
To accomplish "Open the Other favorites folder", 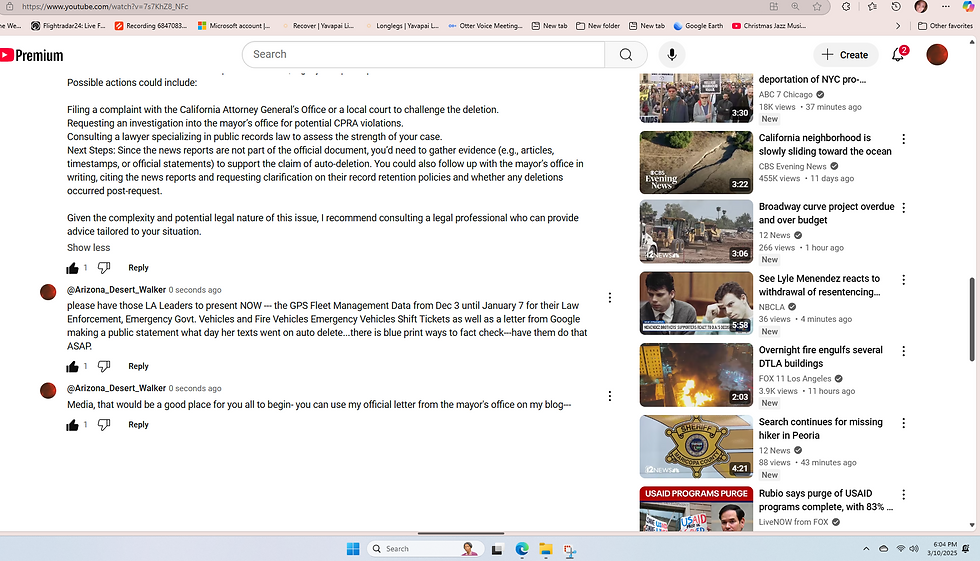I will [x=945, y=26].
